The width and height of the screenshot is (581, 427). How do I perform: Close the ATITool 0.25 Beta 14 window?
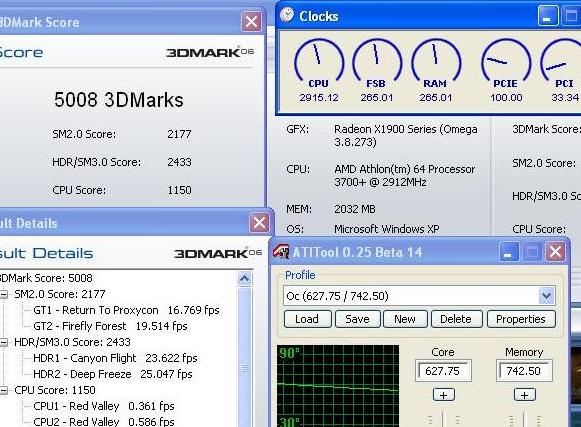(x=555, y=252)
